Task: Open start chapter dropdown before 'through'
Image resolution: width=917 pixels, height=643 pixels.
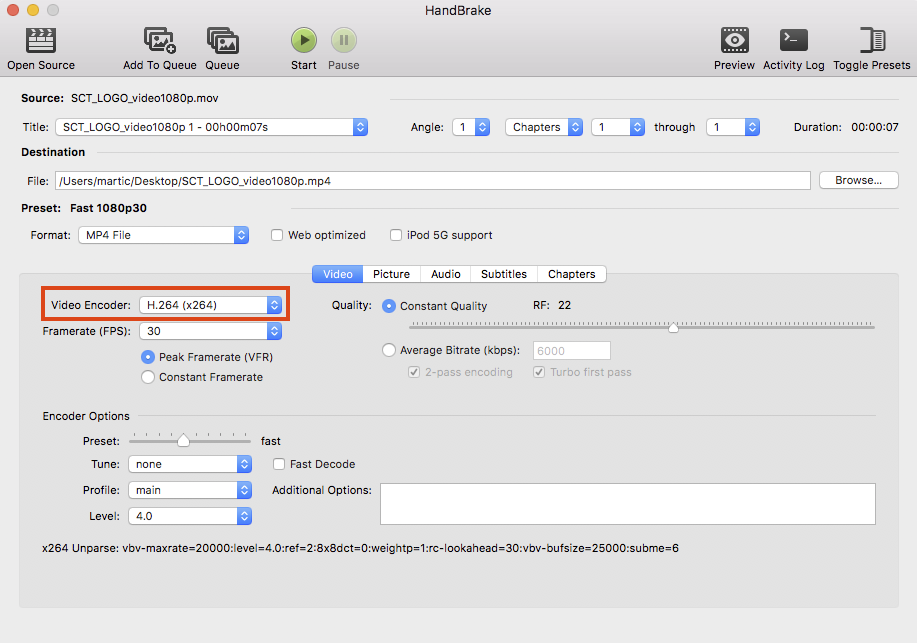Action: point(618,127)
